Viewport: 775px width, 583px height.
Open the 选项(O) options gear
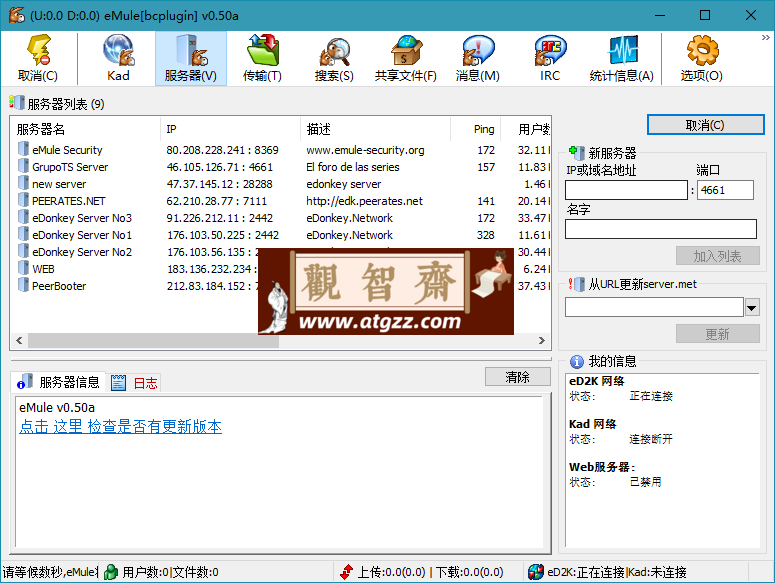(702, 58)
